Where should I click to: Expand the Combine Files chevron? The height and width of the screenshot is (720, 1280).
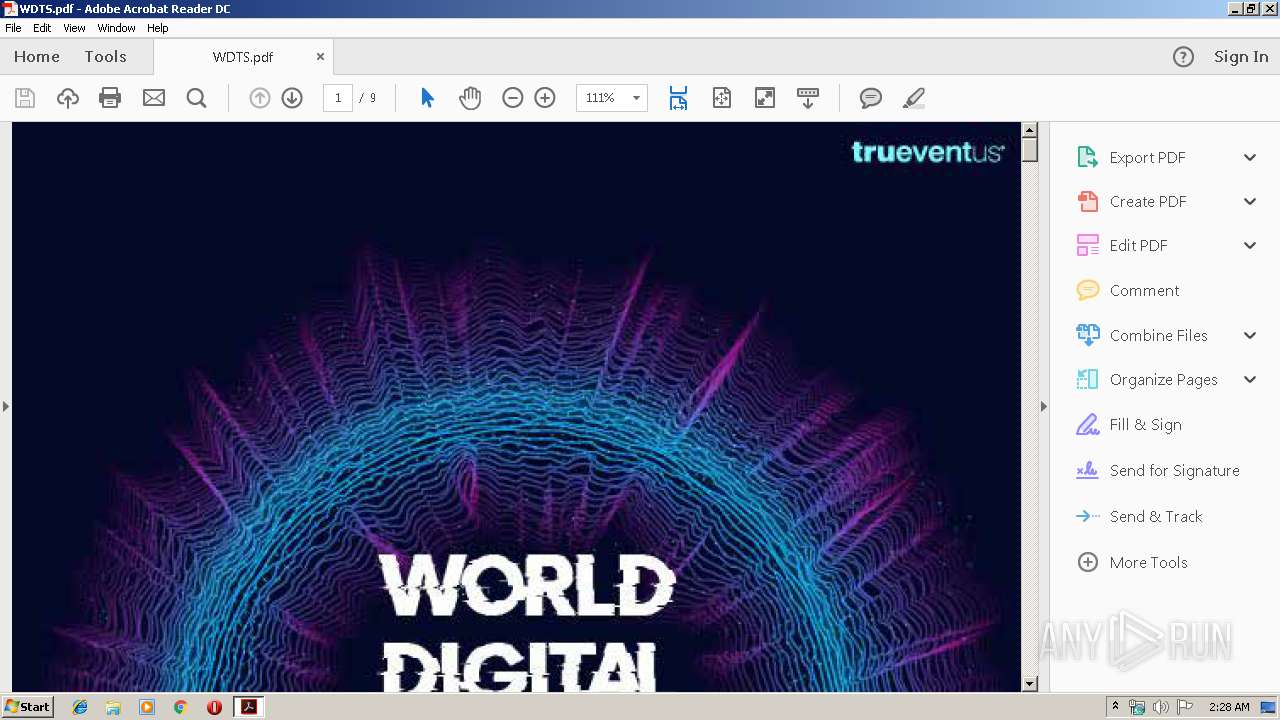1250,336
